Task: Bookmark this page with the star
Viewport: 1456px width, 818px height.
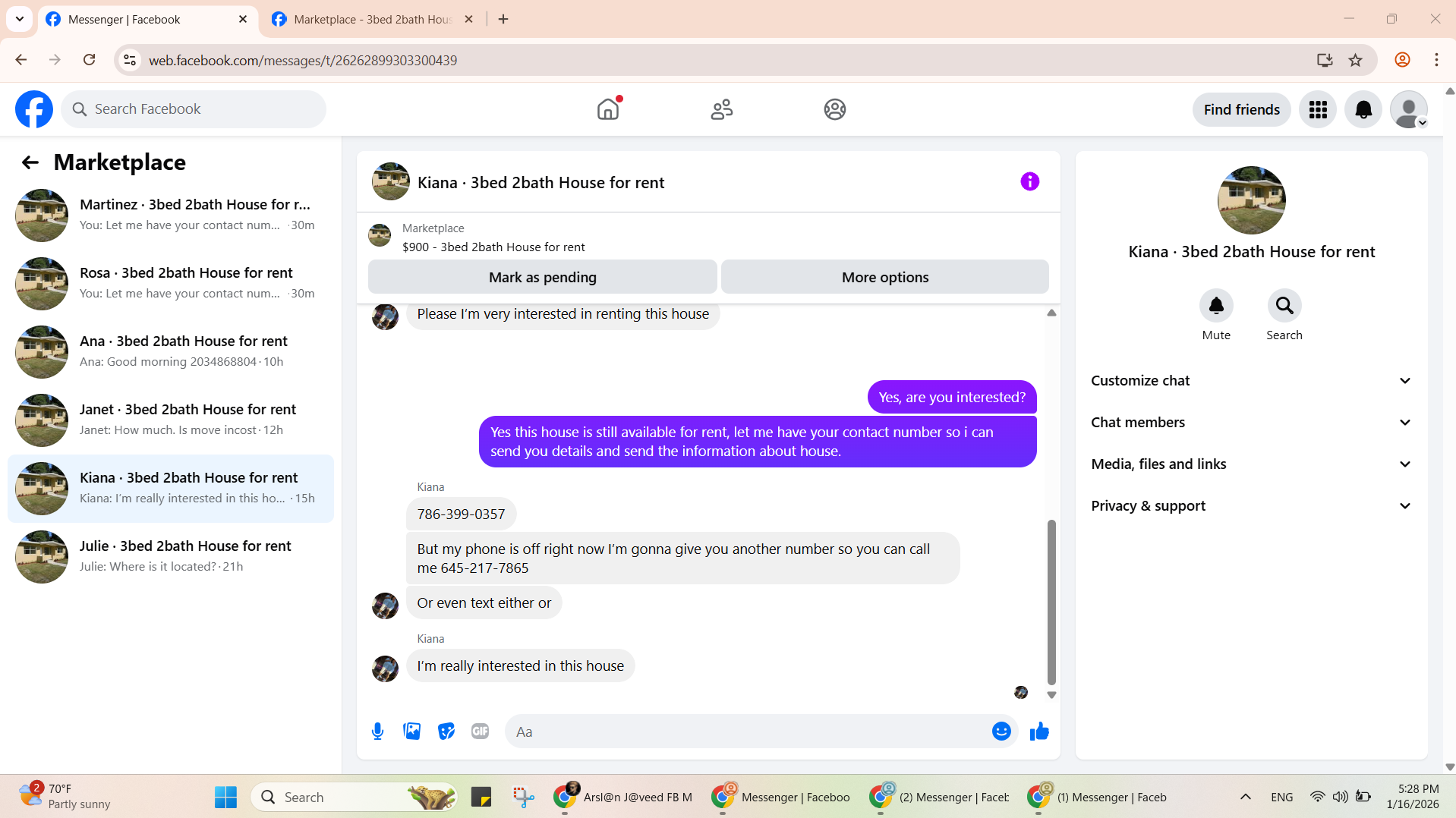Action: (x=1355, y=60)
